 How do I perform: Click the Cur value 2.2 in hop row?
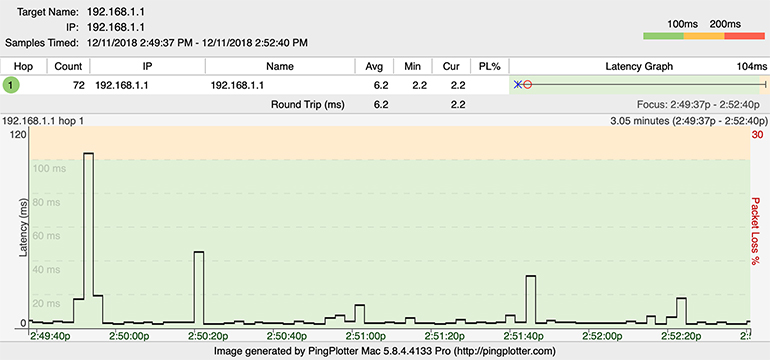[458, 85]
